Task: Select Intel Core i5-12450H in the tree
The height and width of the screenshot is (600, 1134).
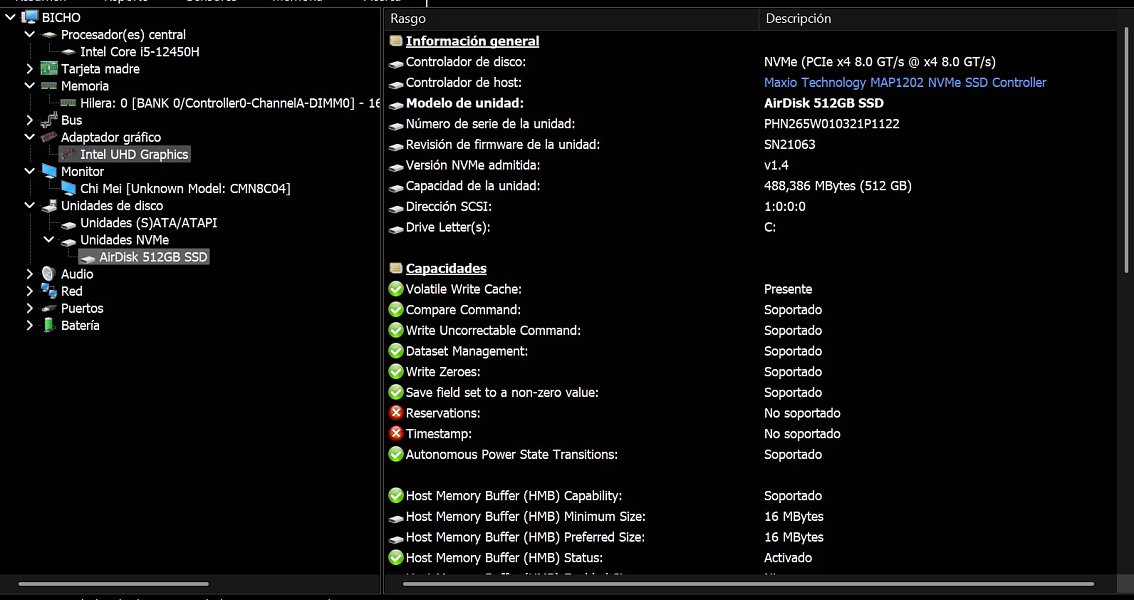Action: point(140,51)
